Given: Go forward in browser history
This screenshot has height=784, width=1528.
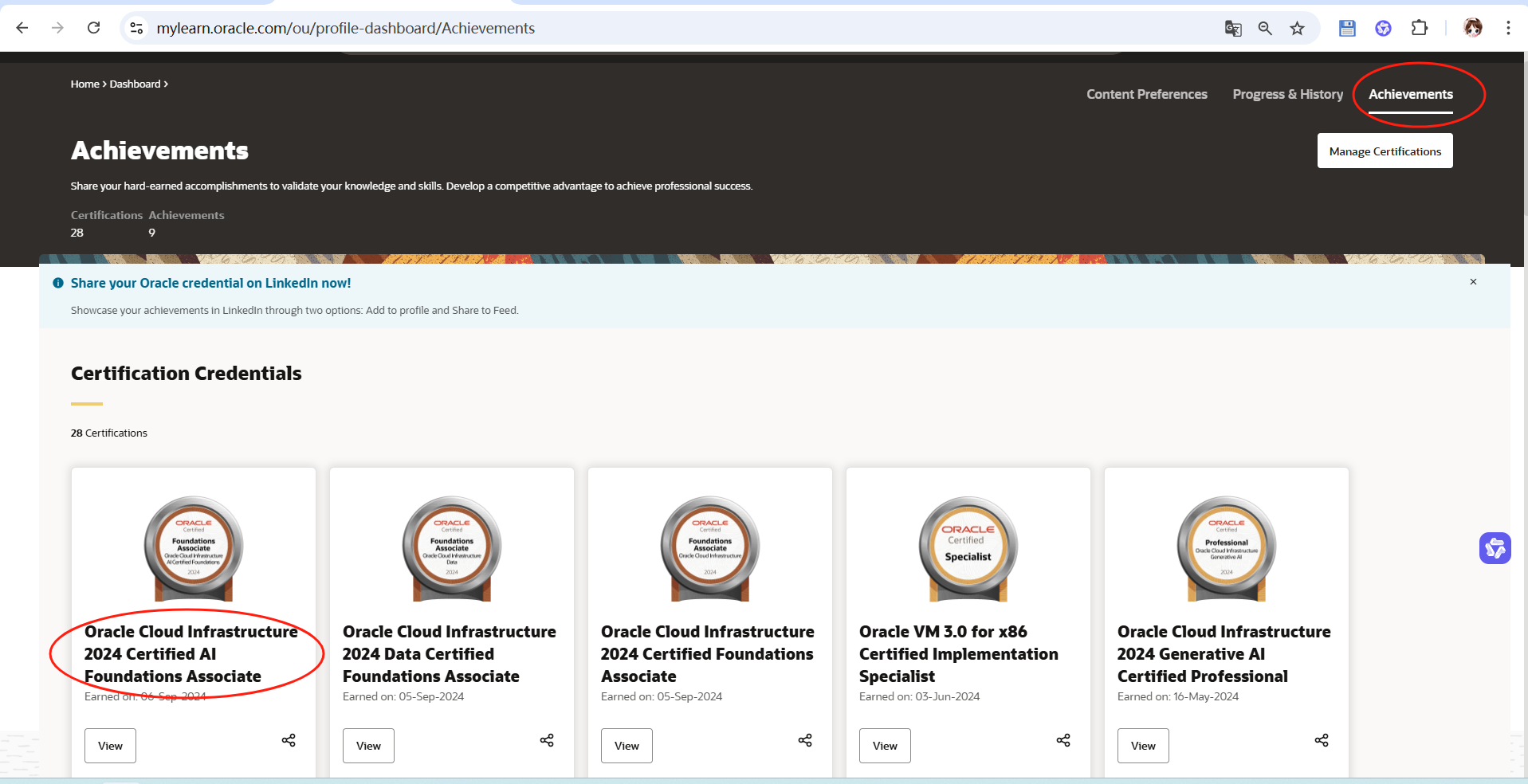Looking at the screenshot, I should [x=57, y=28].
